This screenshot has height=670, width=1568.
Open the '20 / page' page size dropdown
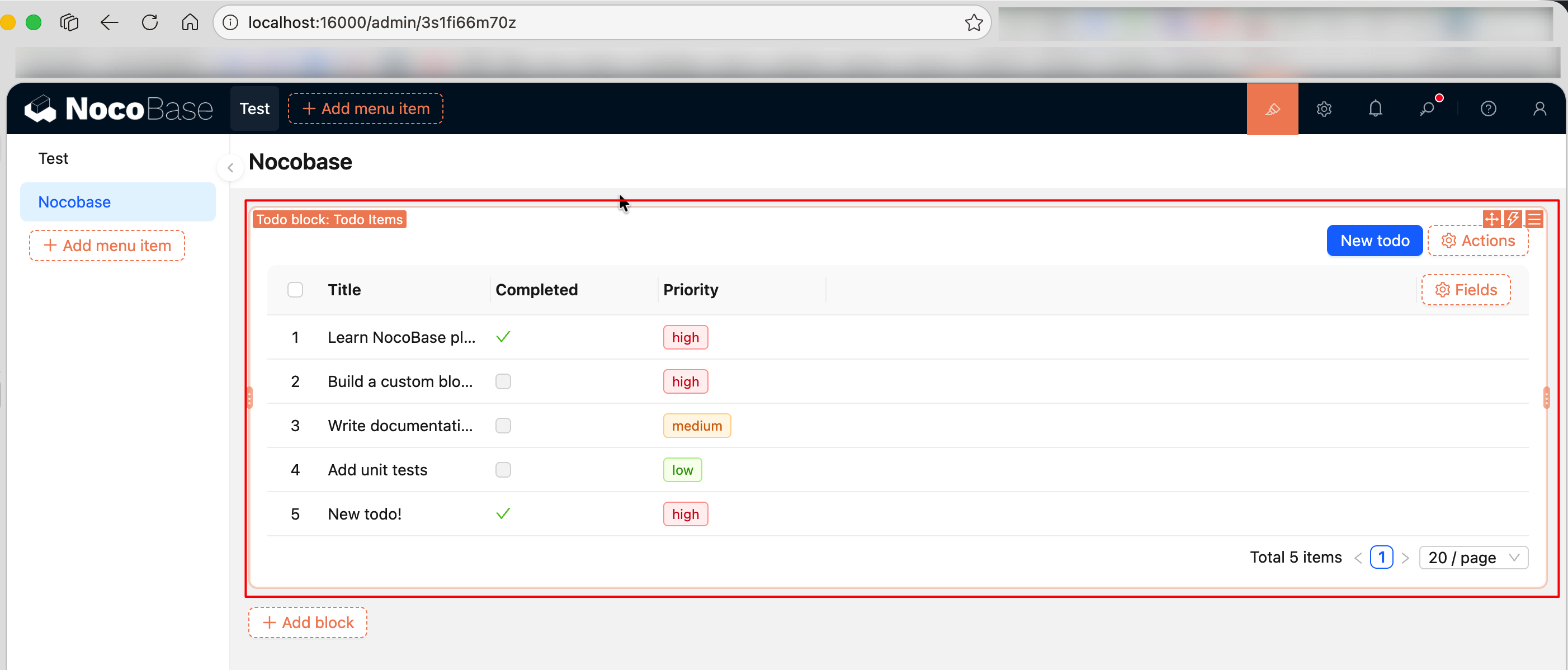click(1473, 557)
